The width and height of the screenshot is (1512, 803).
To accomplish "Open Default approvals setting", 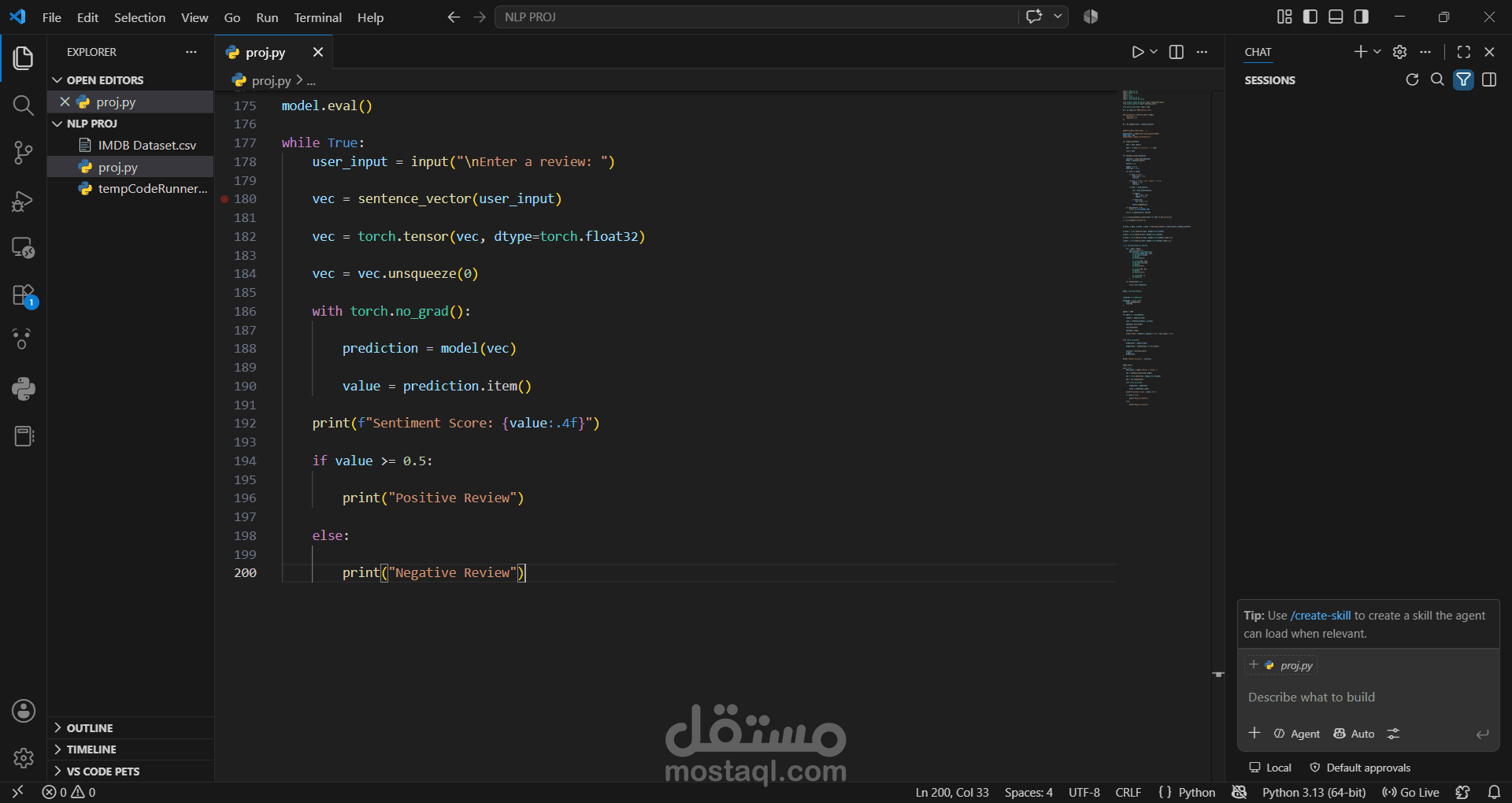I will pyautogui.click(x=1360, y=768).
